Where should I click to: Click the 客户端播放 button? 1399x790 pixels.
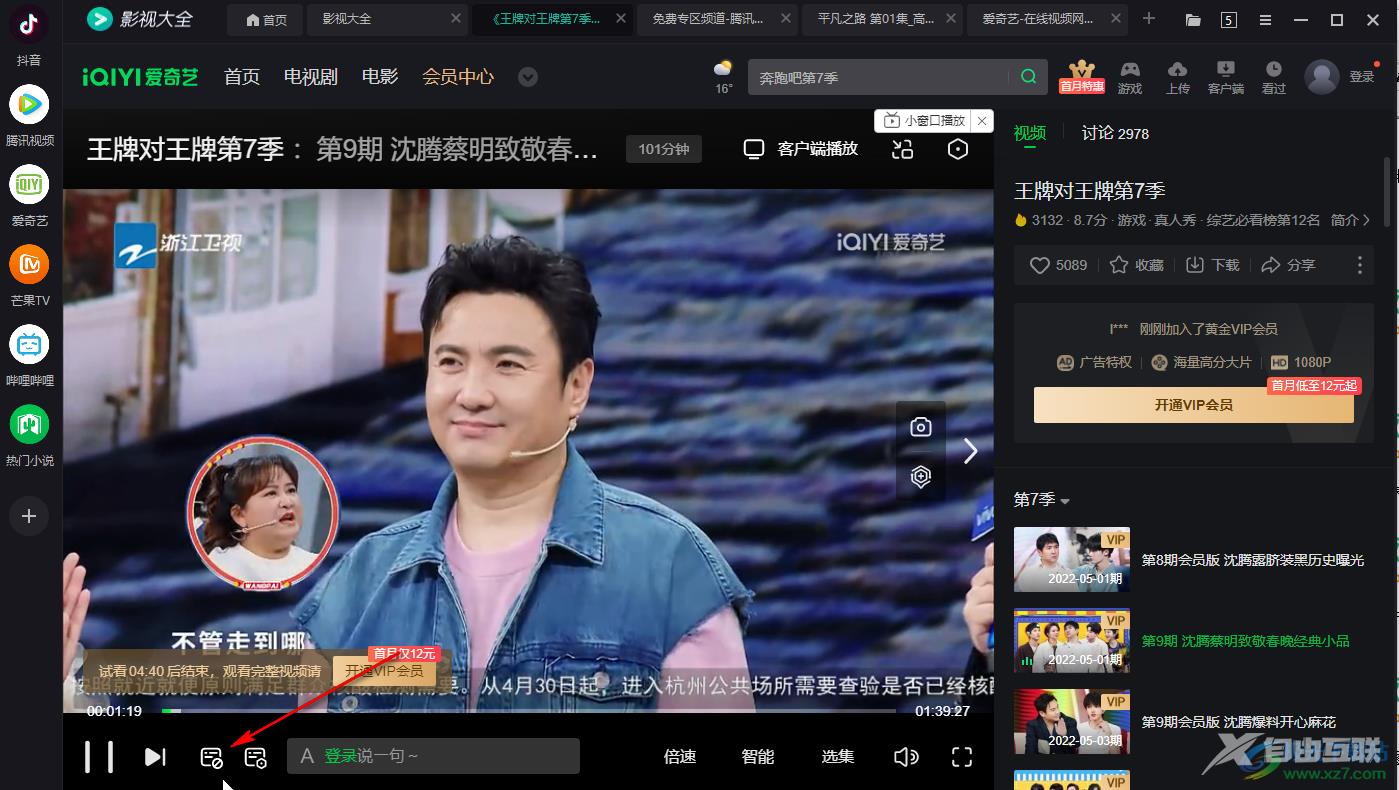click(802, 149)
